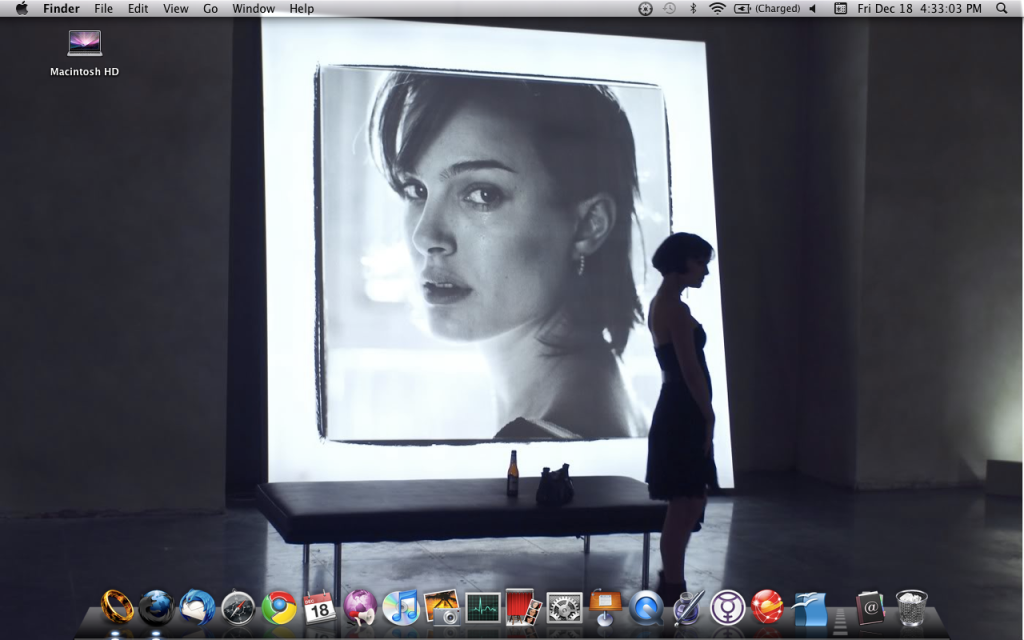Launch Firefox from the Dock
This screenshot has height=640, width=1024.
pos(156,607)
